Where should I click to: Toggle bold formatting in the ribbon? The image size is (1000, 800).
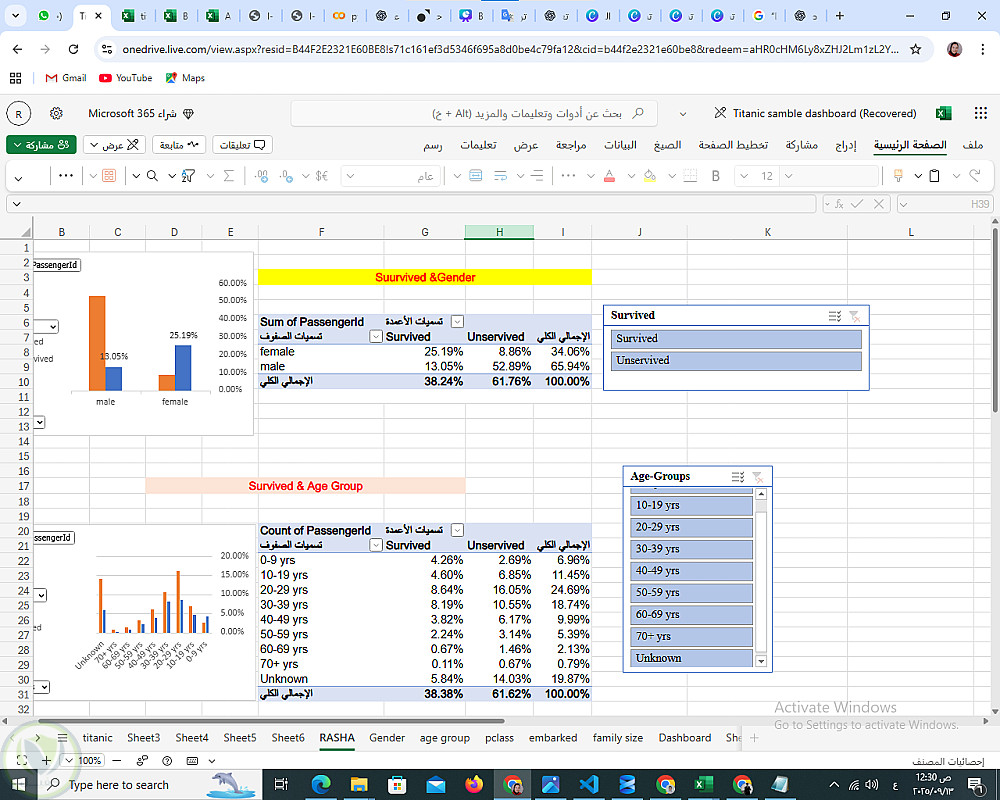(x=716, y=176)
